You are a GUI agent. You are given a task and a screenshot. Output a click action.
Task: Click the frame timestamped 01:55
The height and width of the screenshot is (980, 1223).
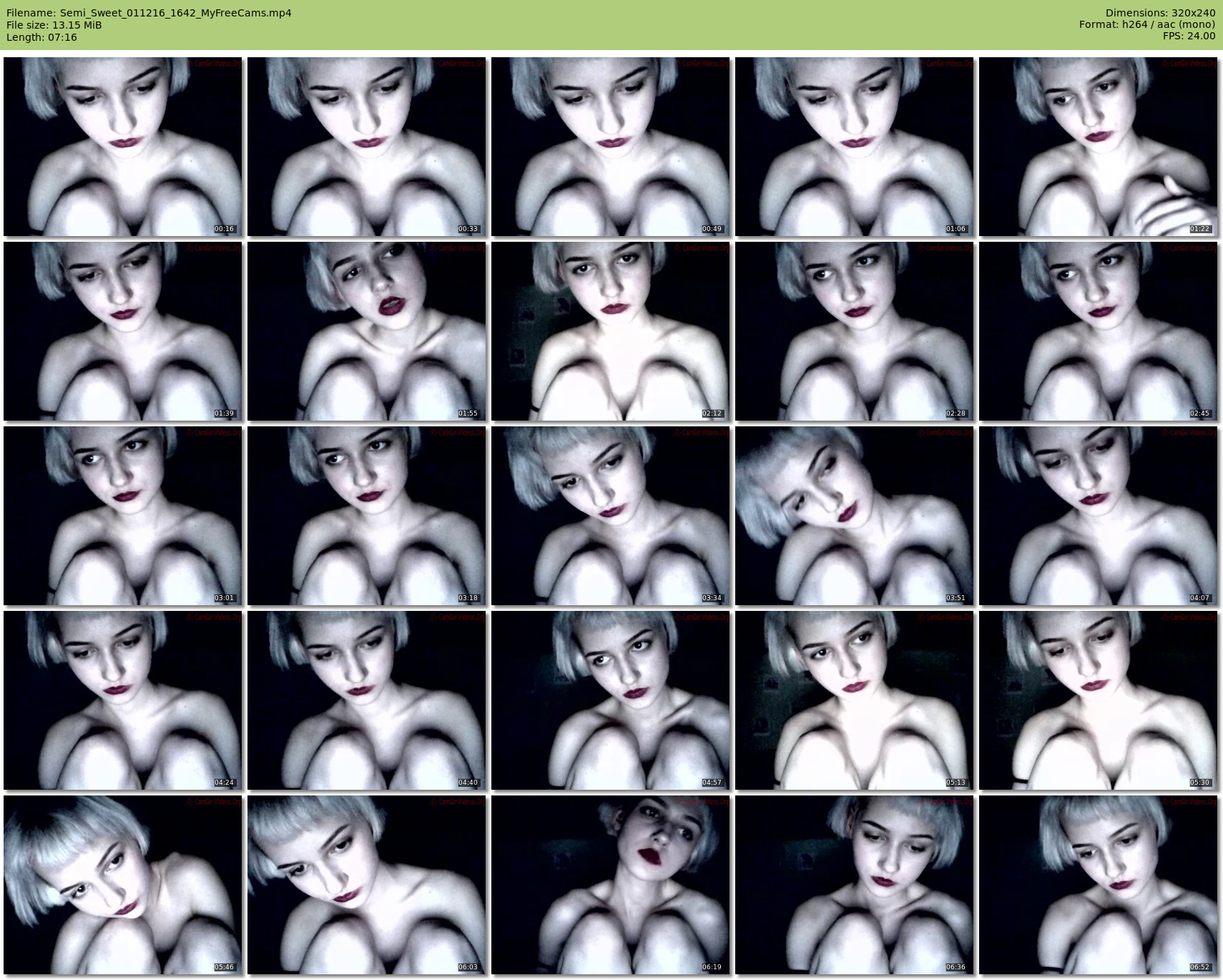click(367, 331)
